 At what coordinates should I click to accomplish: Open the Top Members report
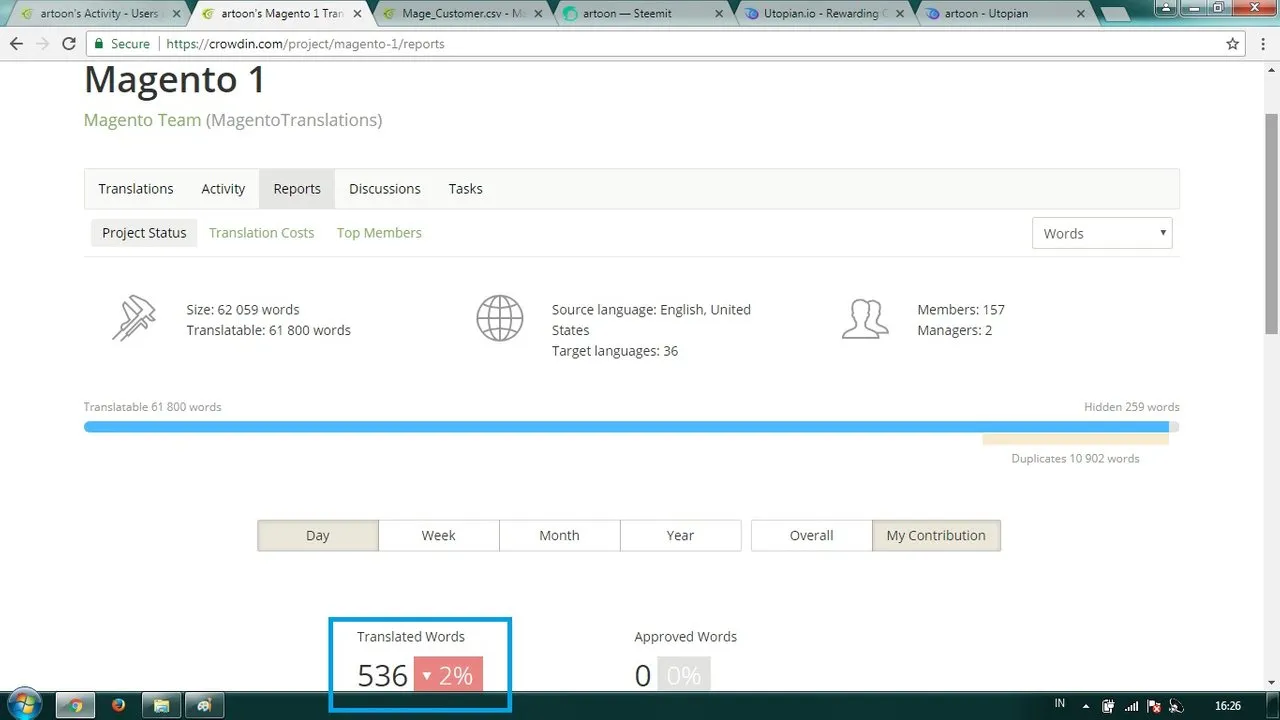point(379,233)
